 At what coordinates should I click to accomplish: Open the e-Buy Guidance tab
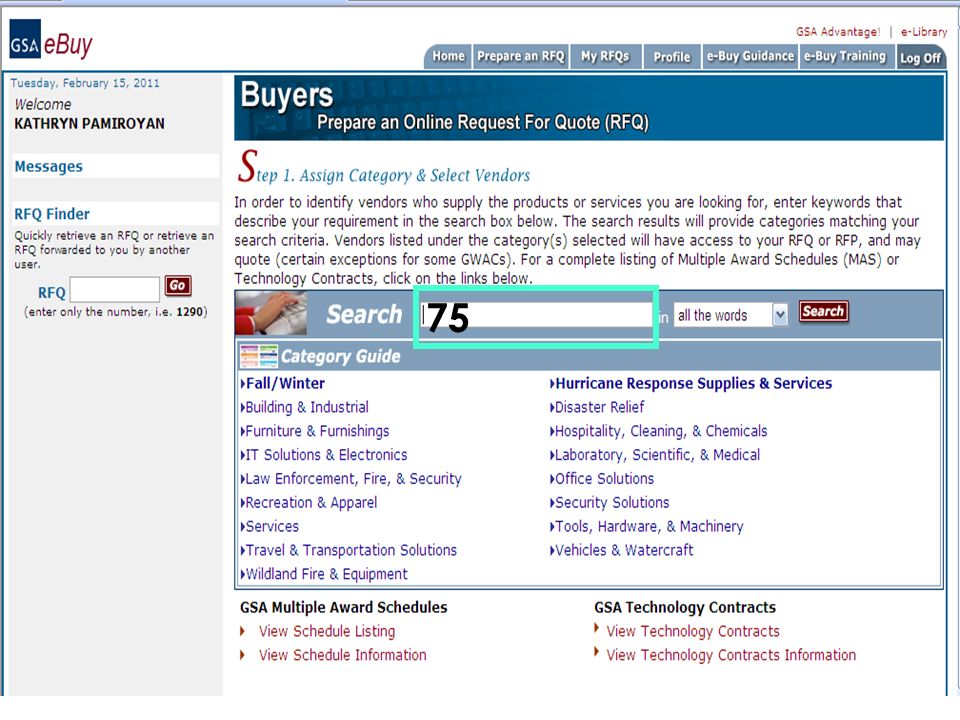coord(750,56)
